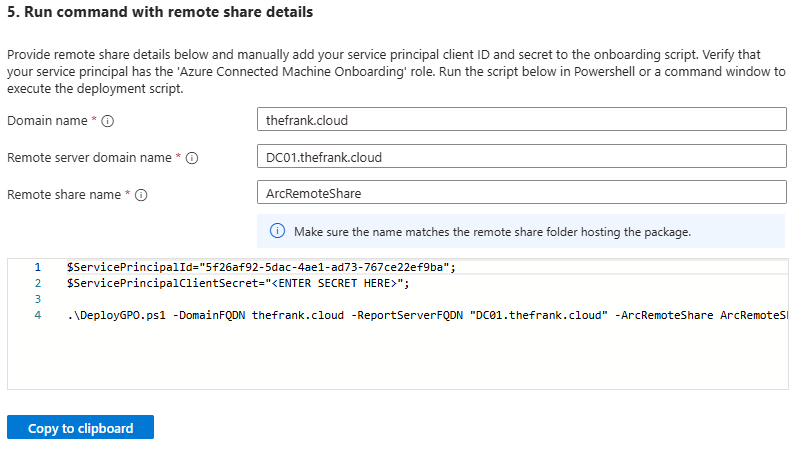Select the ArcRemoteShare share name field

pyautogui.click(x=520, y=194)
